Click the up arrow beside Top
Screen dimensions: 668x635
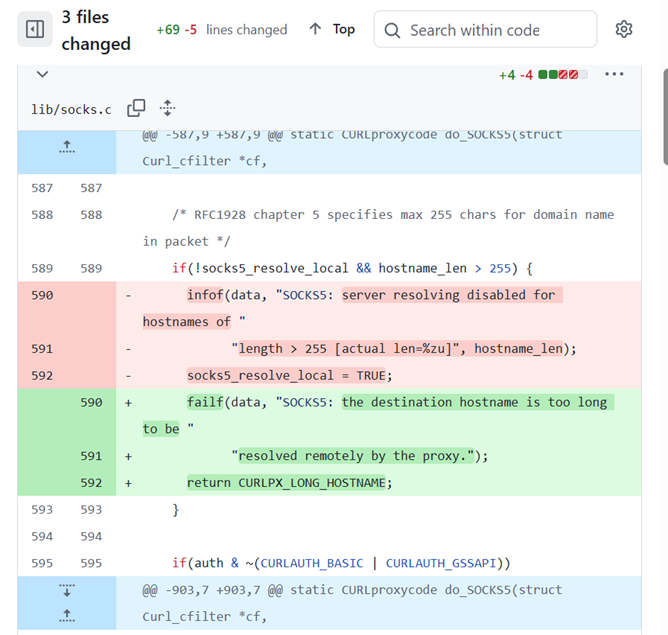(316, 30)
